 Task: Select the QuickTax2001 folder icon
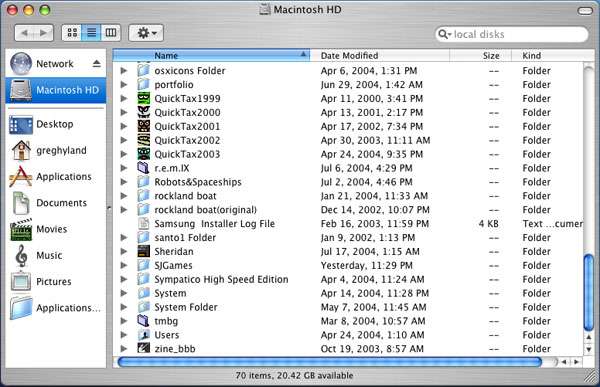coord(143,126)
